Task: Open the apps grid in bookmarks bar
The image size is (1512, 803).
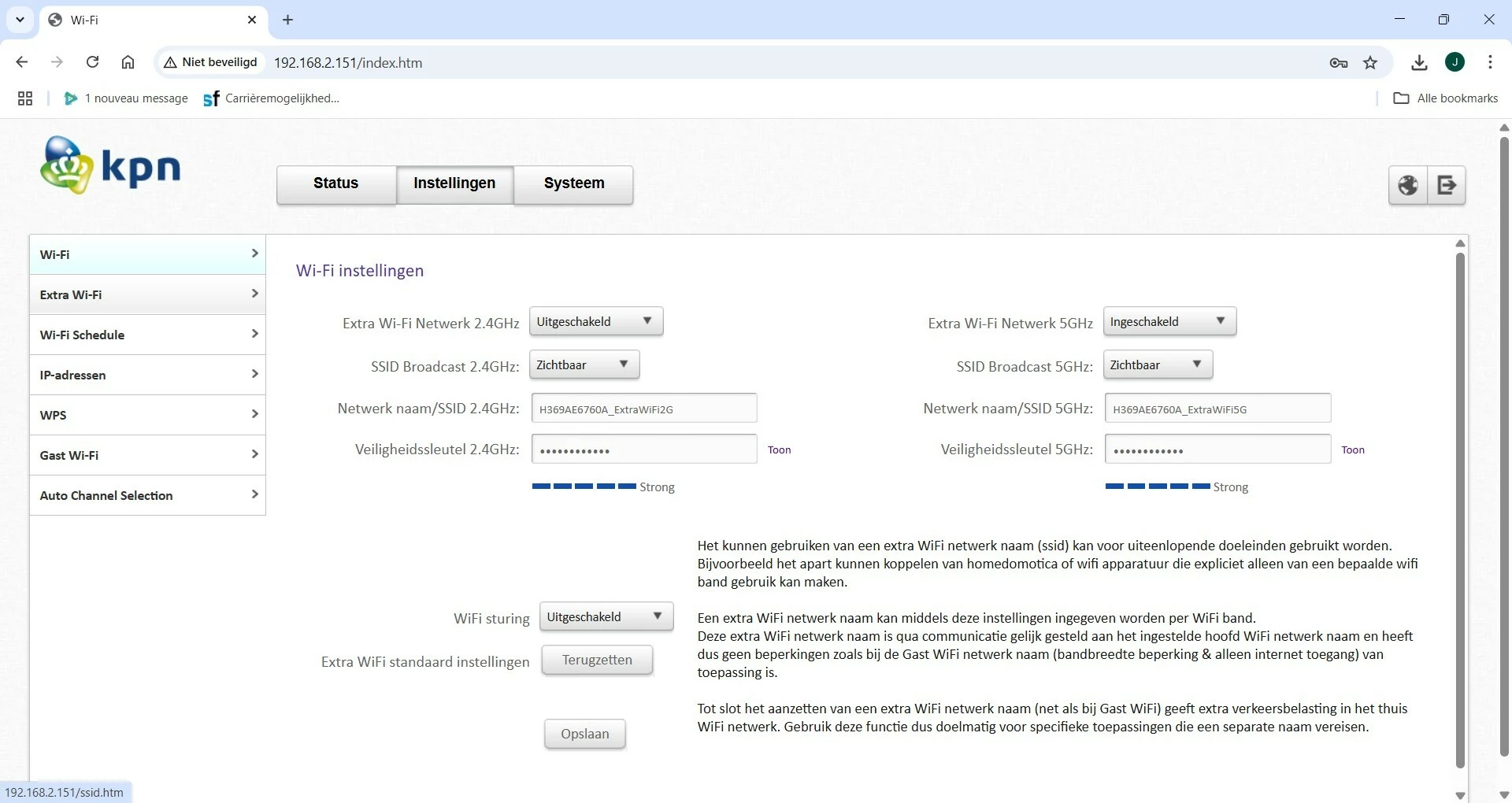Action: click(x=25, y=98)
